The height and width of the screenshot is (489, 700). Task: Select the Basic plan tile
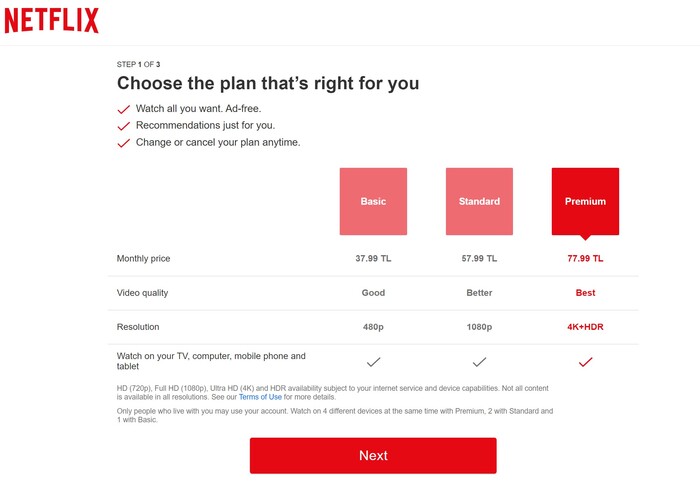click(373, 201)
